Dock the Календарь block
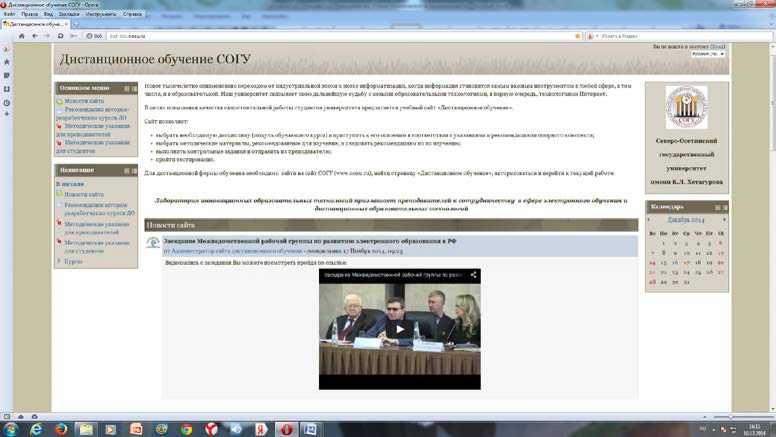This screenshot has width=776, height=437. click(x=725, y=207)
